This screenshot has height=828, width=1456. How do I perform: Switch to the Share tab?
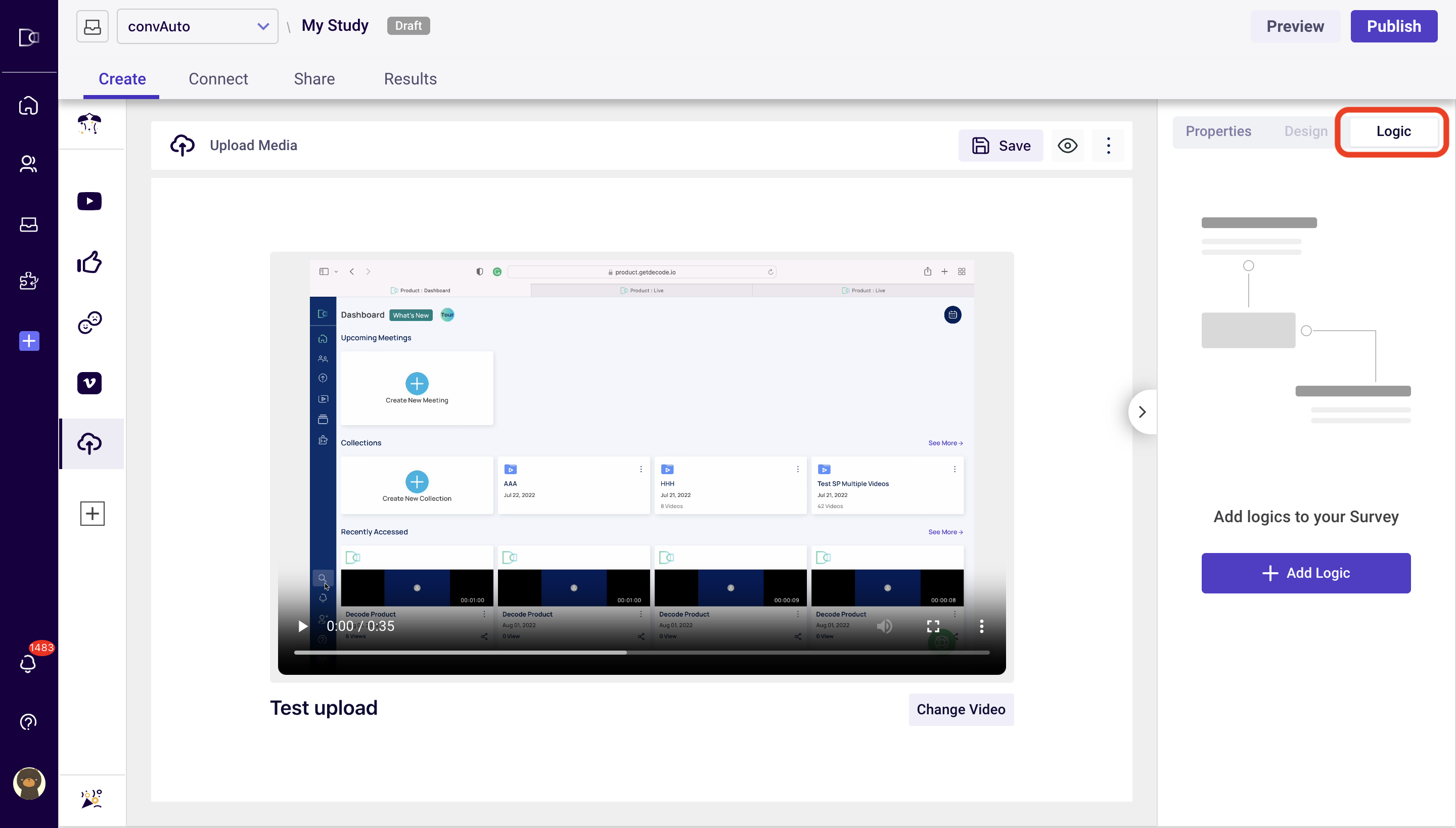pos(314,78)
